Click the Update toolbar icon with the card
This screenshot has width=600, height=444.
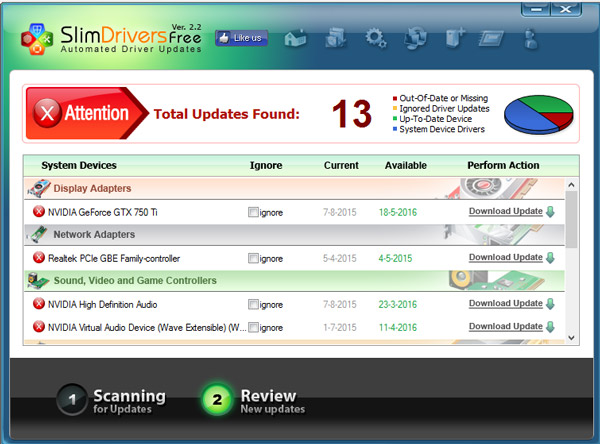point(491,39)
